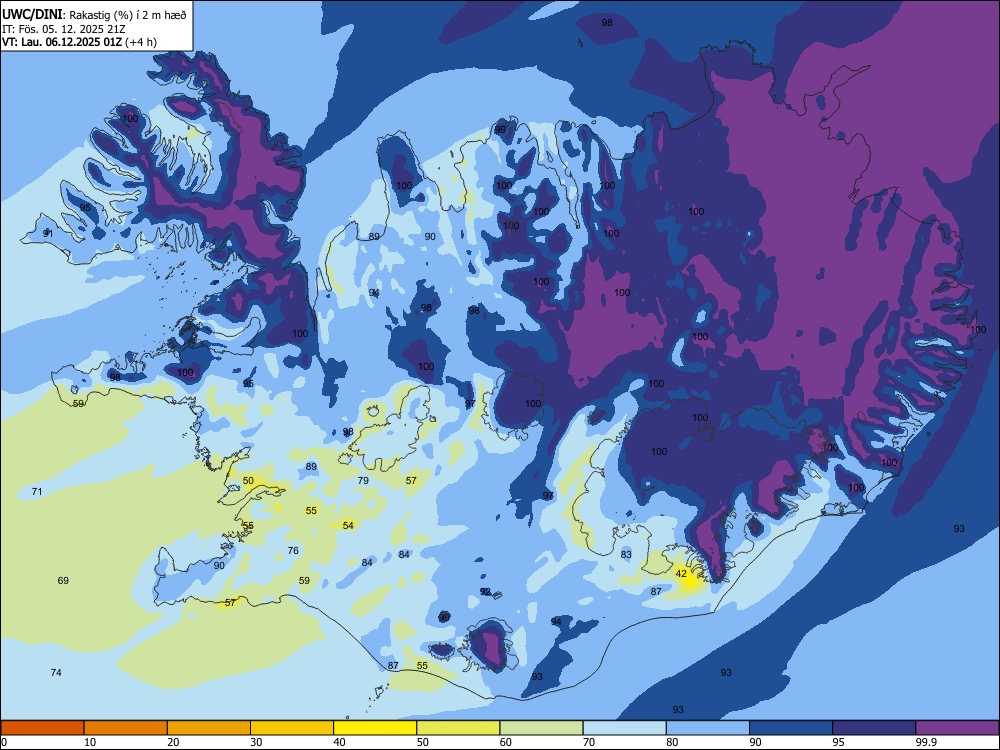This screenshot has width=1000, height=750.
Task: Click the "Rakastig (%) í 2 m hæð" label
Action: pos(128,15)
